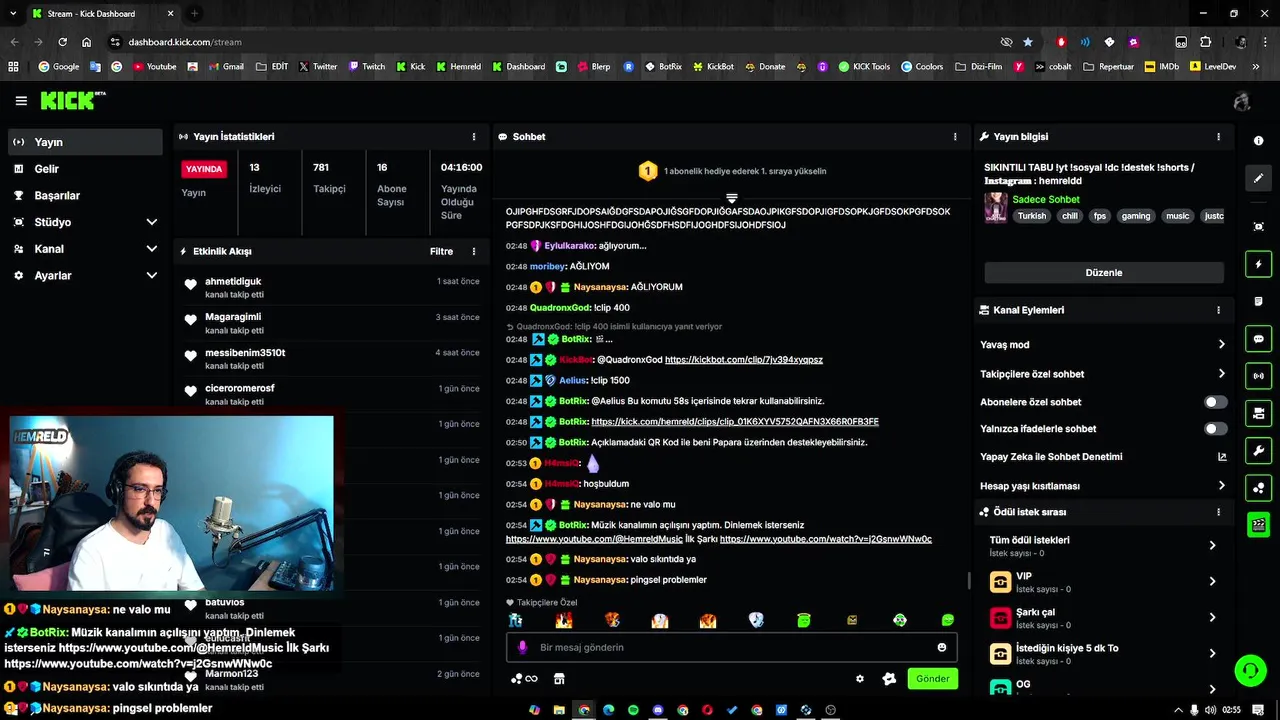Open chat settings gear icon
This screenshot has height=720, width=1280.
point(860,679)
